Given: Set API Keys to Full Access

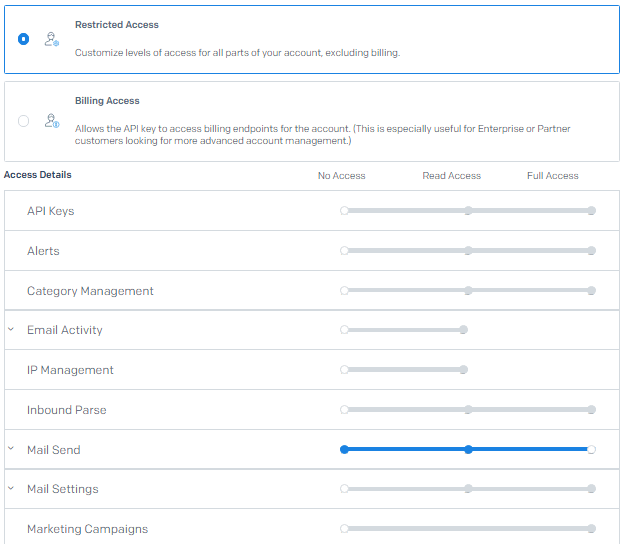Looking at the screenshot, I should 591,211.
